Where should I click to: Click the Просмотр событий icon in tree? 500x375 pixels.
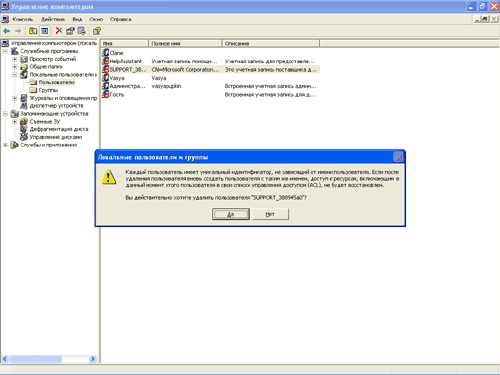pyautogui.click(x=24, y=59)
